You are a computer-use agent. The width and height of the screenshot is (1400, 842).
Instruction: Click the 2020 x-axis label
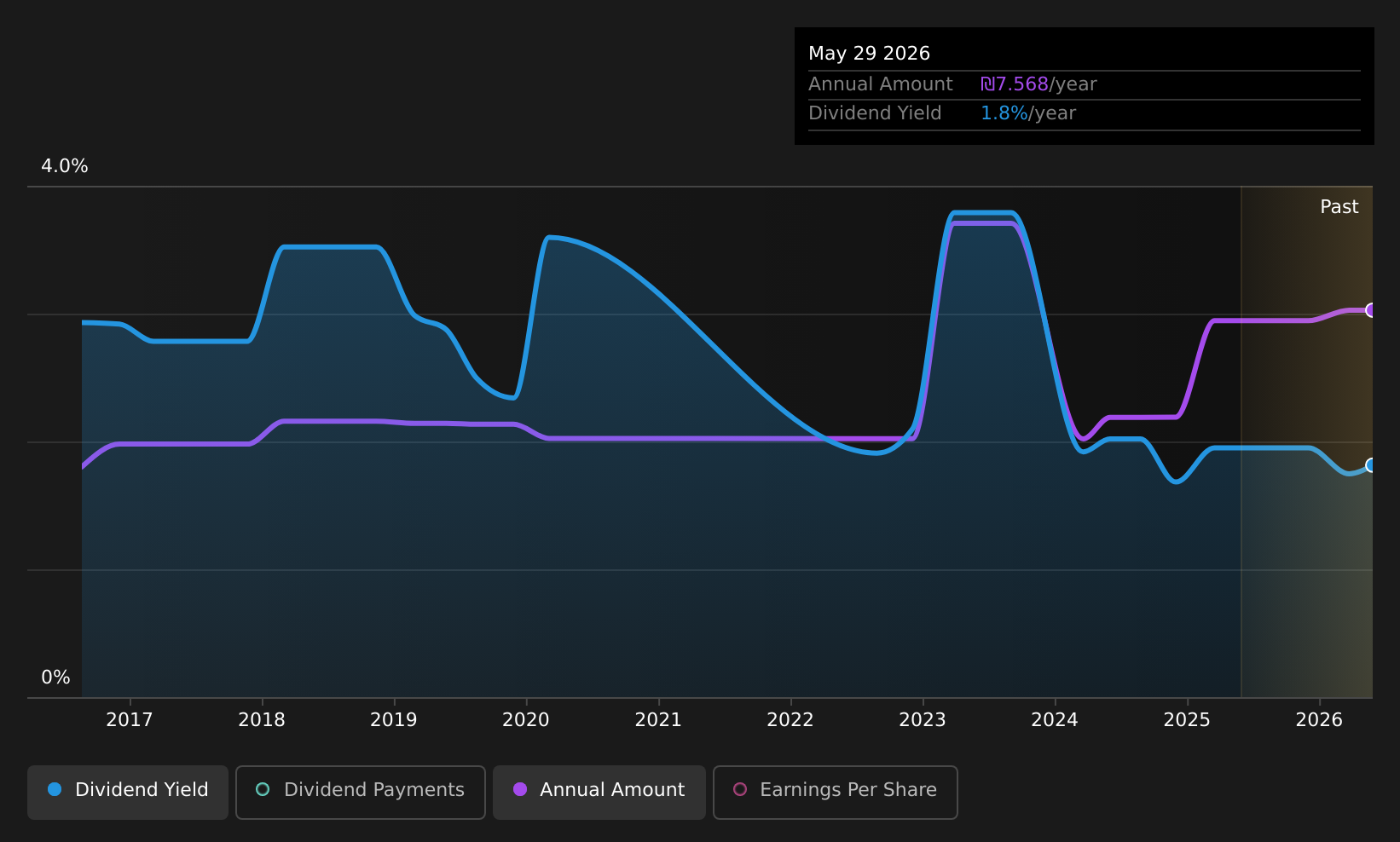pyautogui.click(x=526, y=720)
